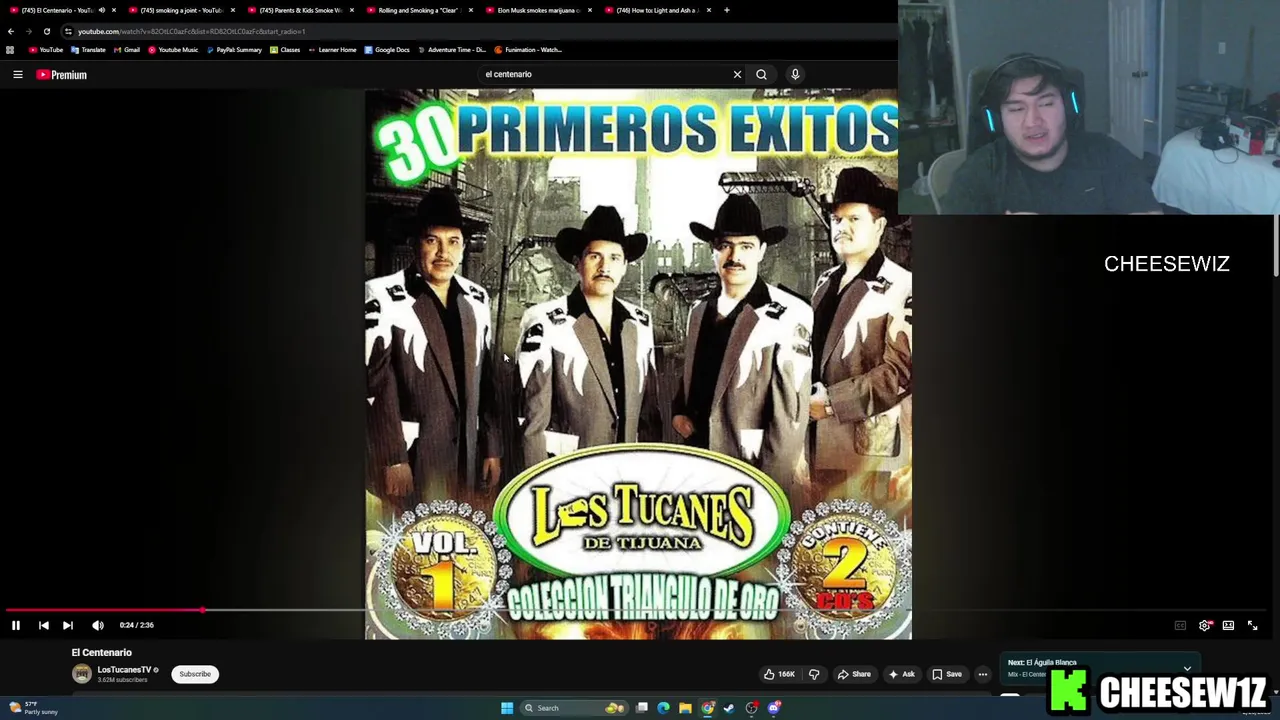Open the apps grid in bookmarks bar
Image resolution: width=1280 pixels, height=720 pixels.
coord(10,50)
